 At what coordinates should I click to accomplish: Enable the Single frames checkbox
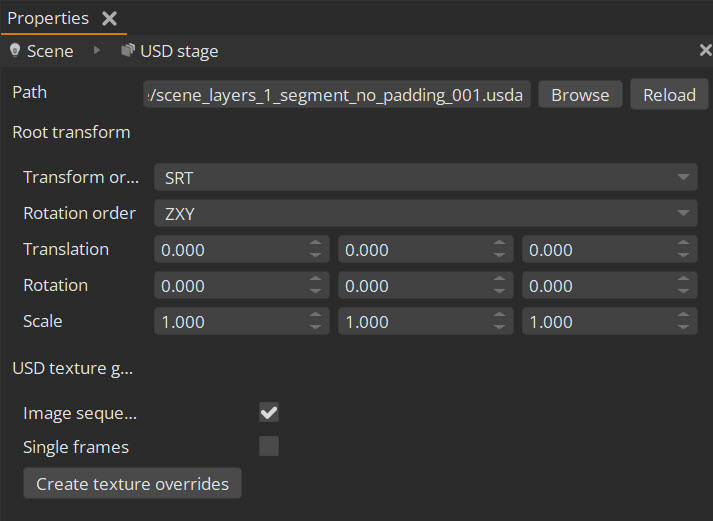[269, 446]
